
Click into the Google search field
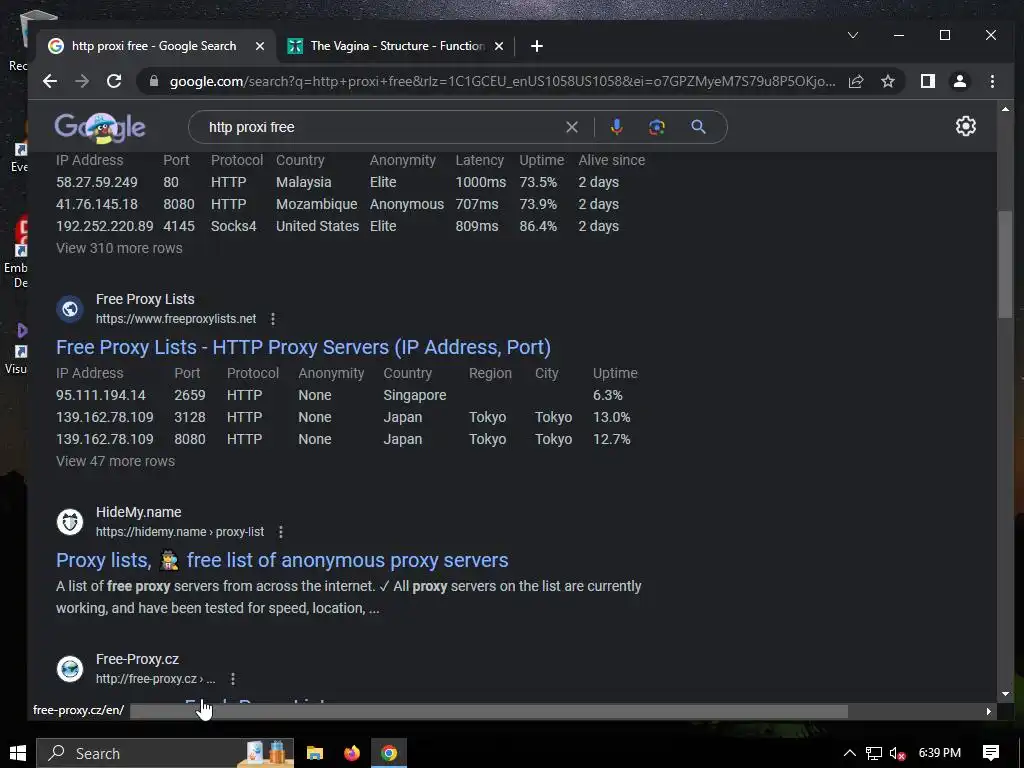point(382,127)
